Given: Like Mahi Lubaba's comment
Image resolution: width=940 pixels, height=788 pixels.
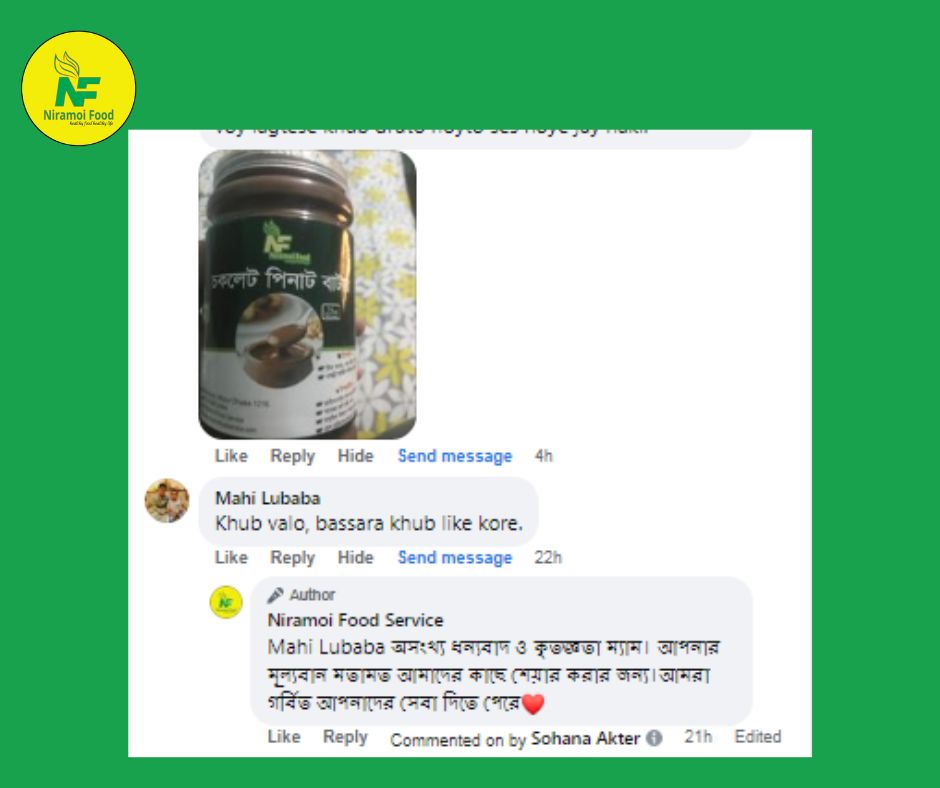Looking at the screenshot, I should (231, 557).
